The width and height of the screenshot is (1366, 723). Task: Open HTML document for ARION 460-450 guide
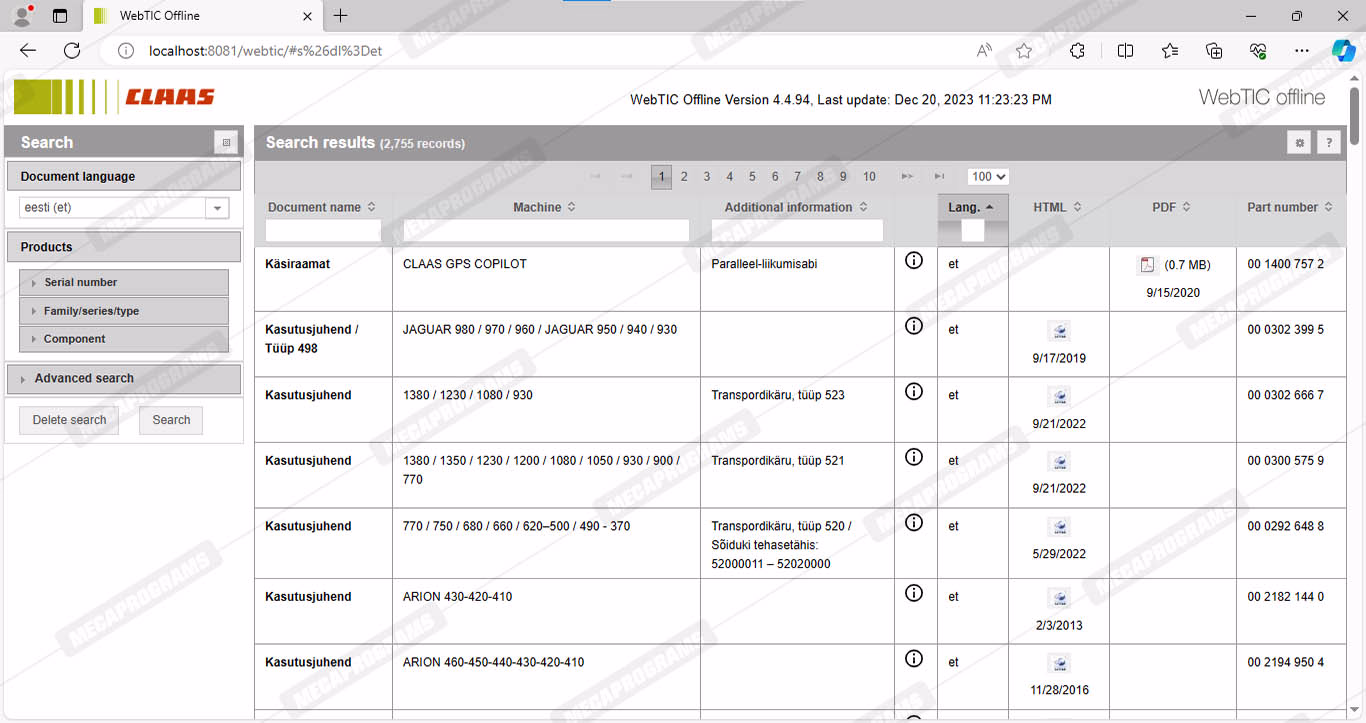(1059, 664)
